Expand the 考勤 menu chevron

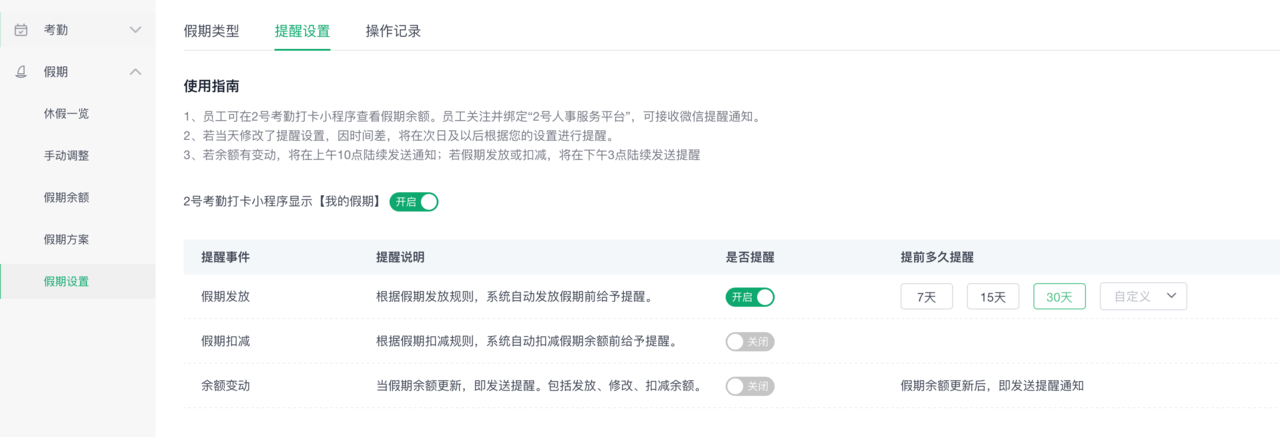point(136,30)
